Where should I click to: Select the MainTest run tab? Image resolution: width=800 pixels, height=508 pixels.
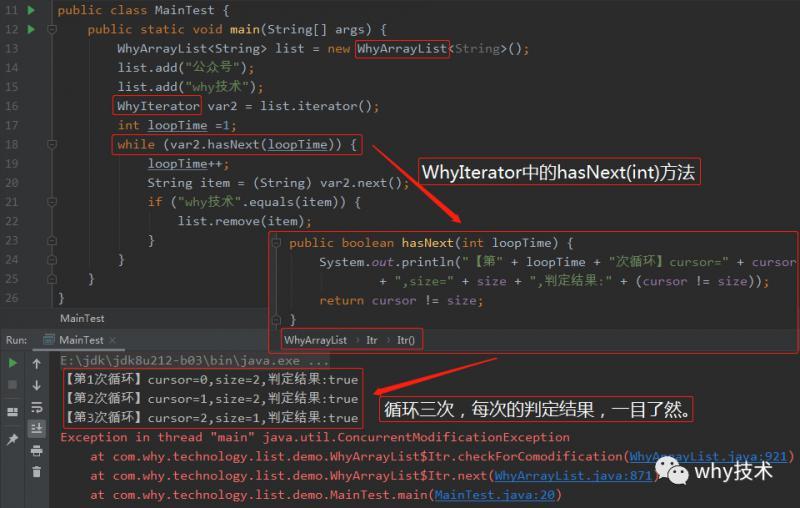(81, 340)
